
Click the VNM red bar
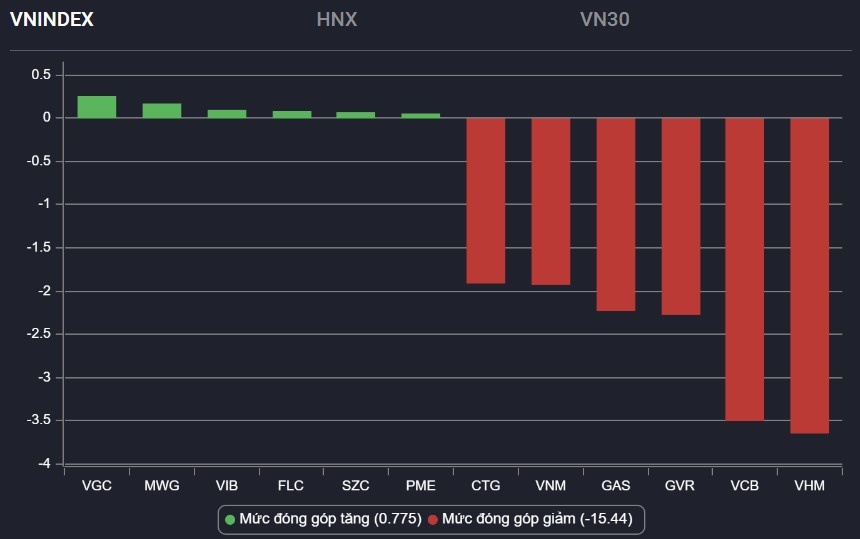551,201
